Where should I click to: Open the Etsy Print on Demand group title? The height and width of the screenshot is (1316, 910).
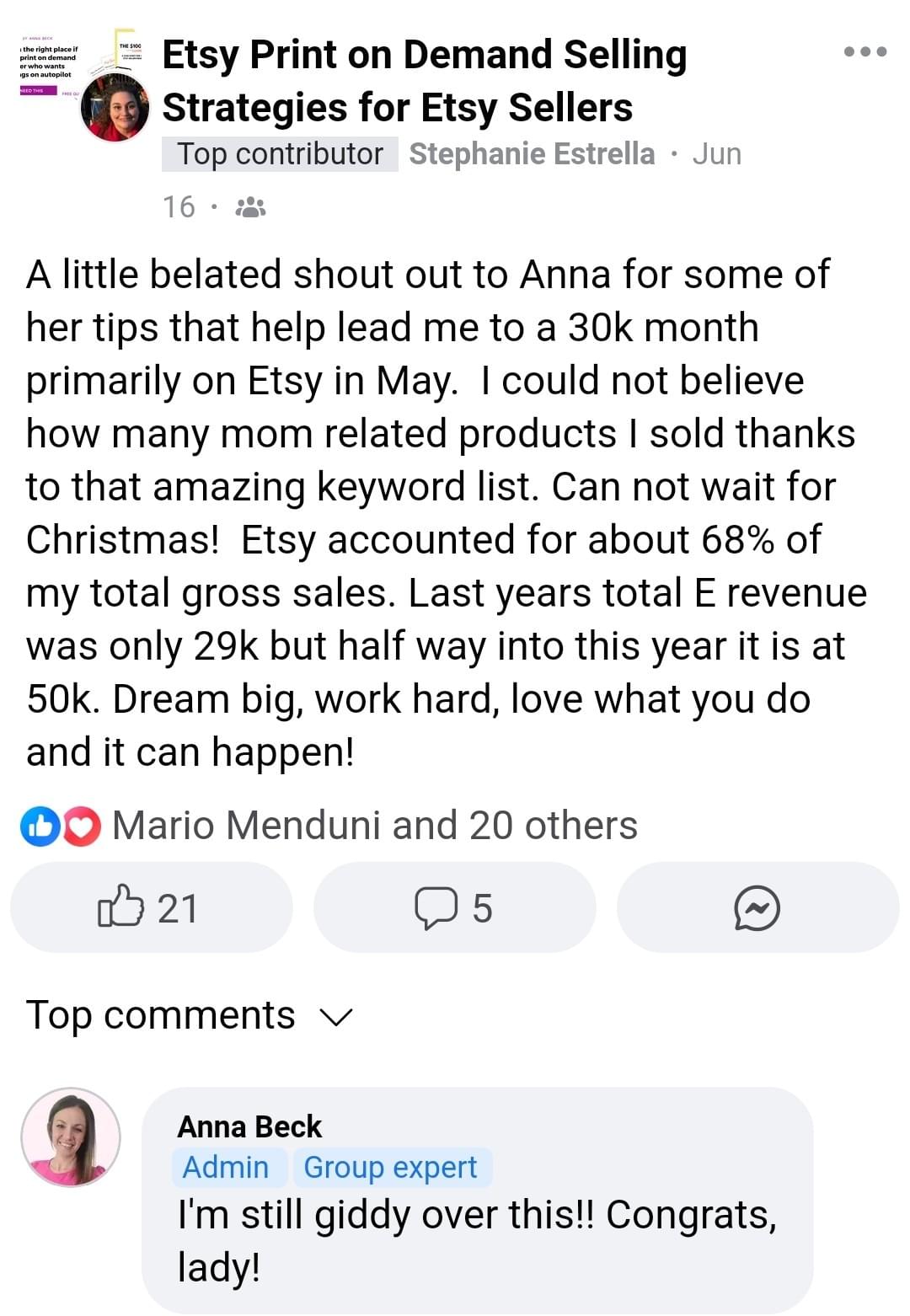(x=424, y=81)
